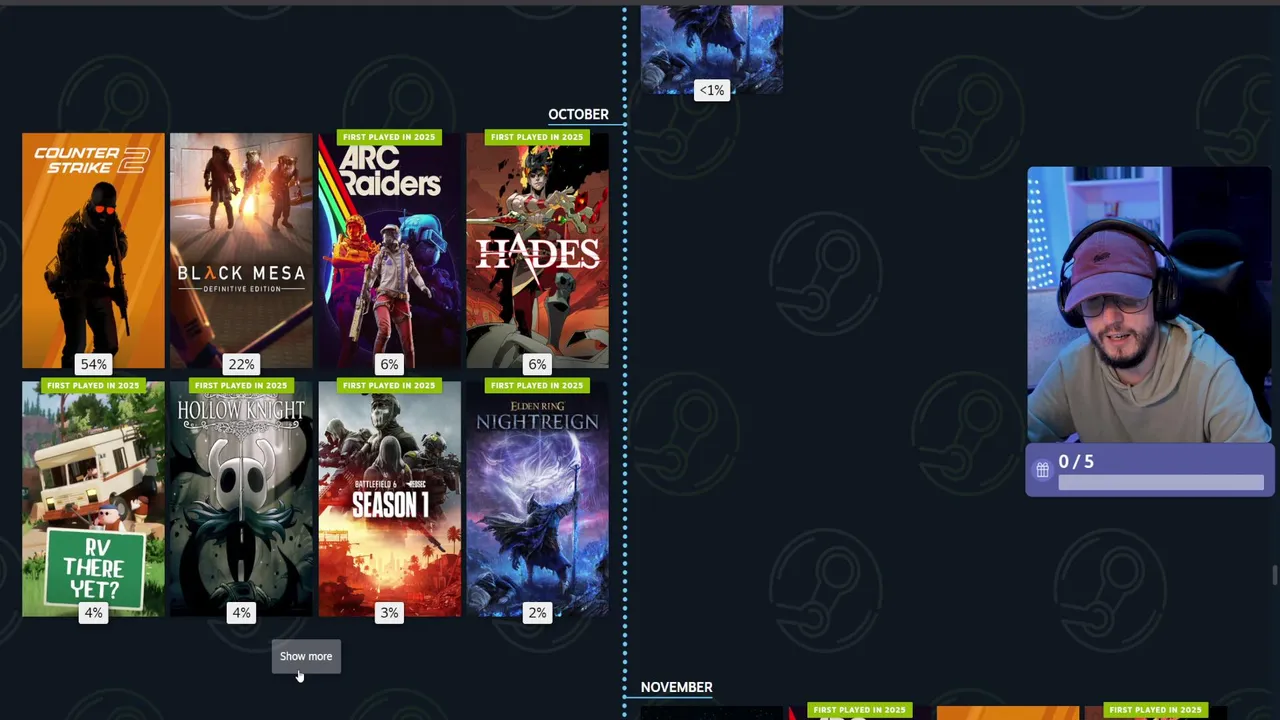
Task: Open the Hollow Knight game cover
Action: 241,498
